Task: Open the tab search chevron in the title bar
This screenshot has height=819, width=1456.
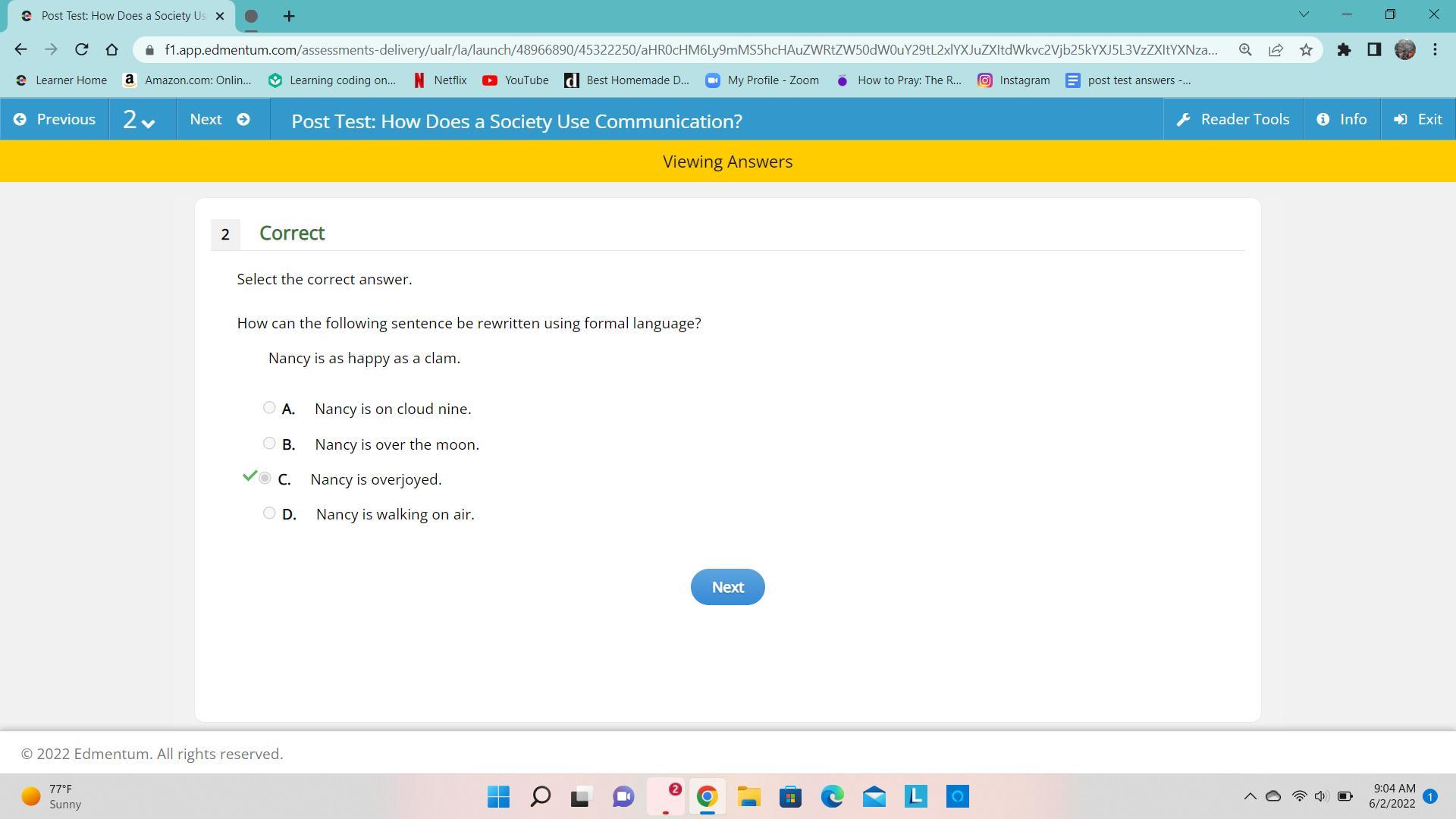Action: tap(1304, 14)
